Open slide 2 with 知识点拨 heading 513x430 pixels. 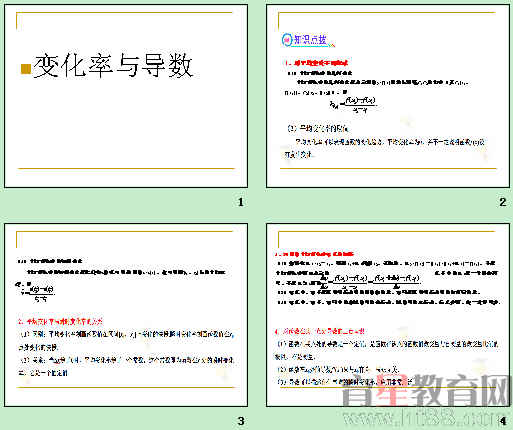pos(388,96)
